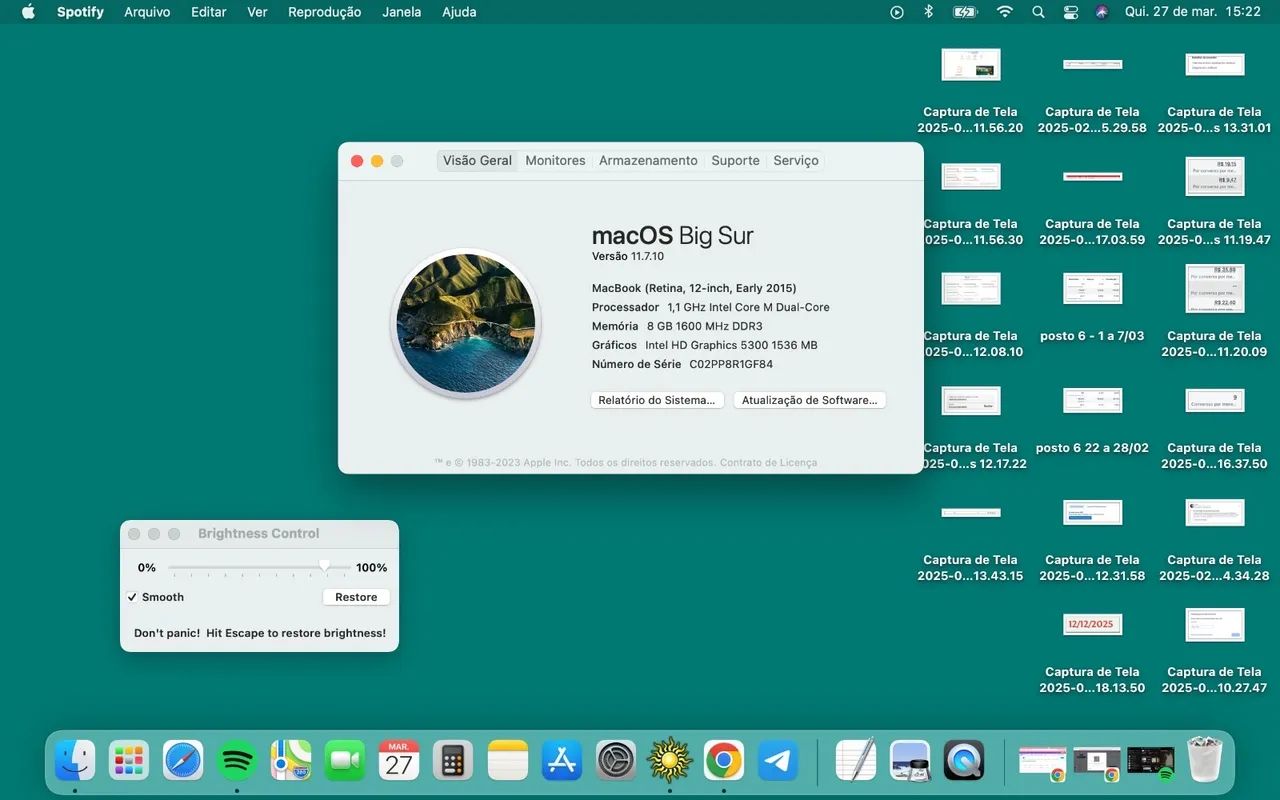Click the brightness slider handle
1280x800 pixels.
pos(324,566)
